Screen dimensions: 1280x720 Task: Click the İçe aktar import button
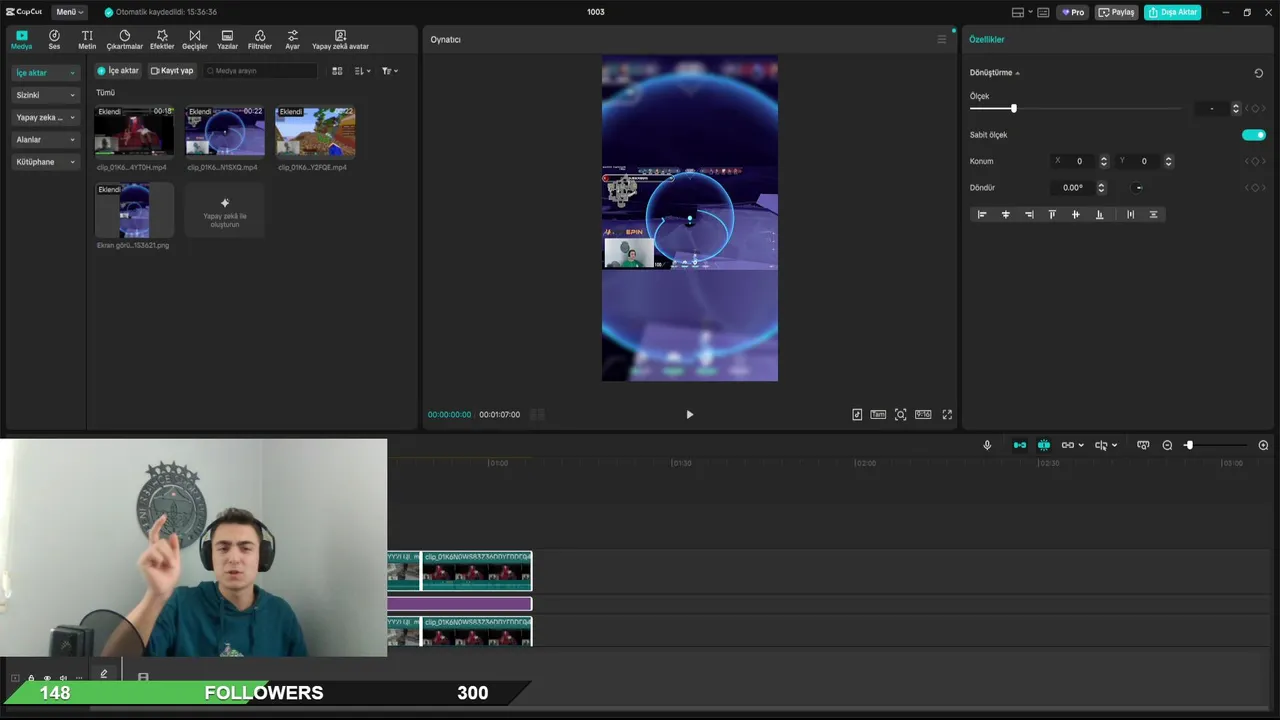point(118,71)
